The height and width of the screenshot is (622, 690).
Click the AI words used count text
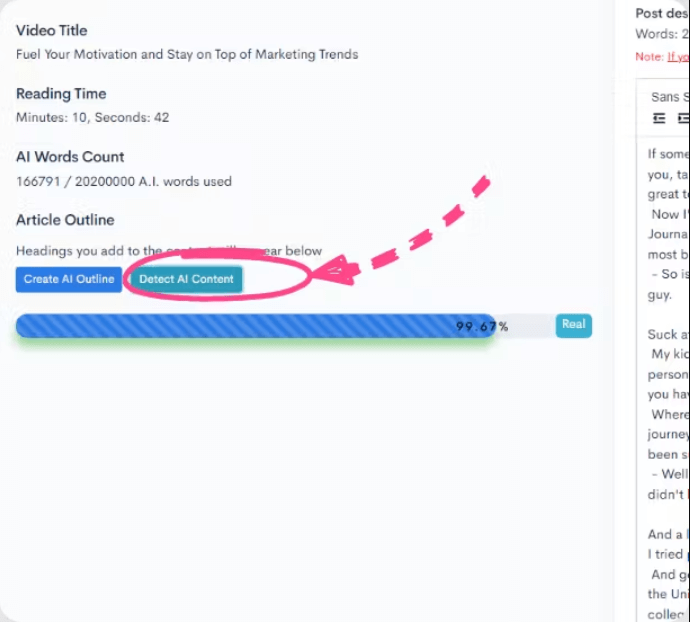(x=124, y=181)
